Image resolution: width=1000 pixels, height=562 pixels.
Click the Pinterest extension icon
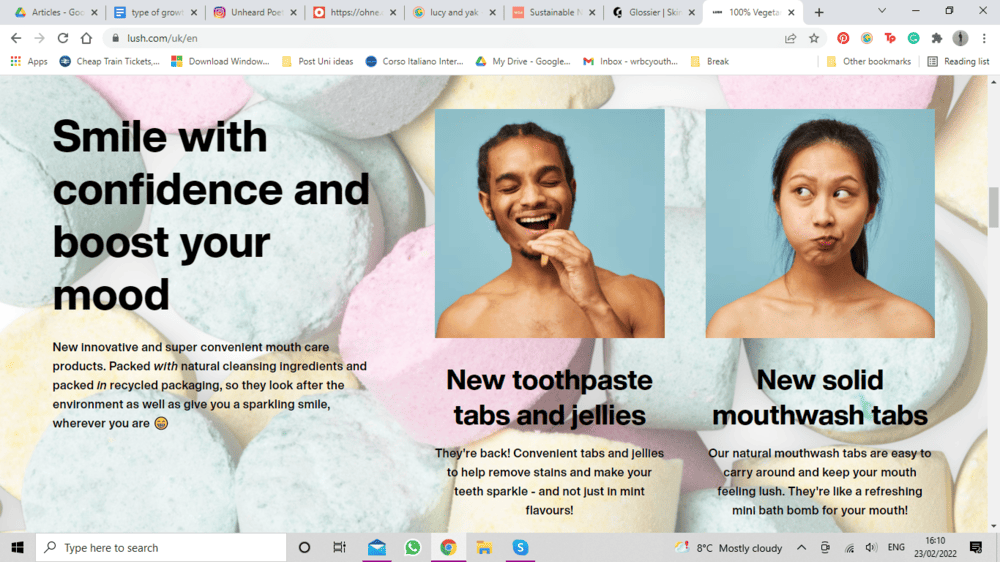tap(843, 38)
